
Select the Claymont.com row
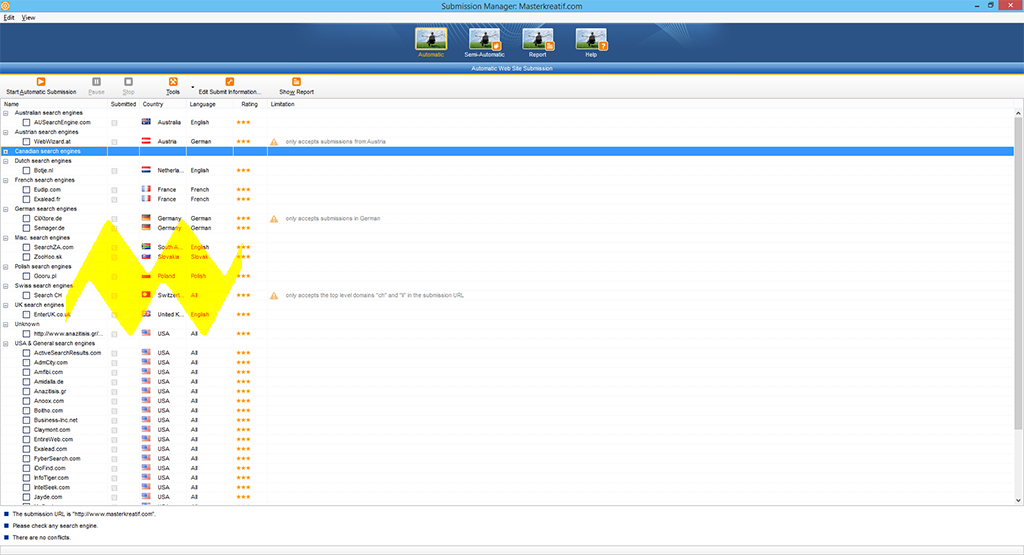[x=507, y=430]
